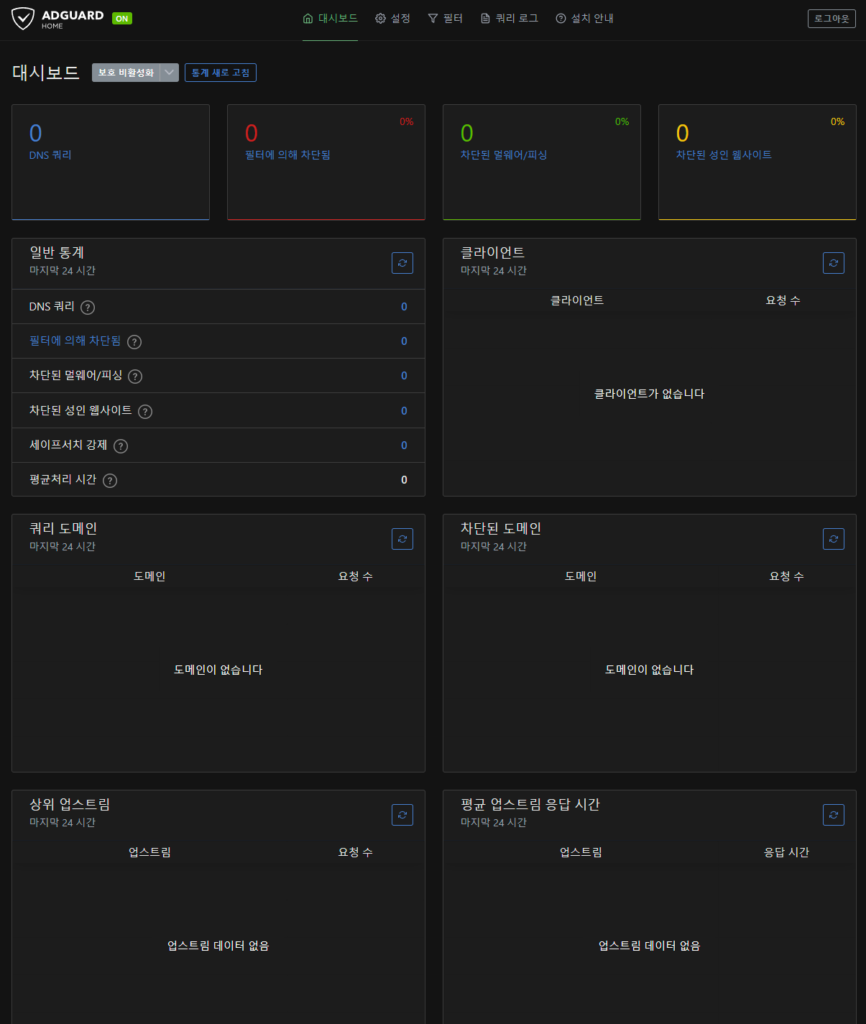The width and height of the screenshot is (866, 1024).
Task: Click the 로그아웃 button
Action: tap(831, 18)
